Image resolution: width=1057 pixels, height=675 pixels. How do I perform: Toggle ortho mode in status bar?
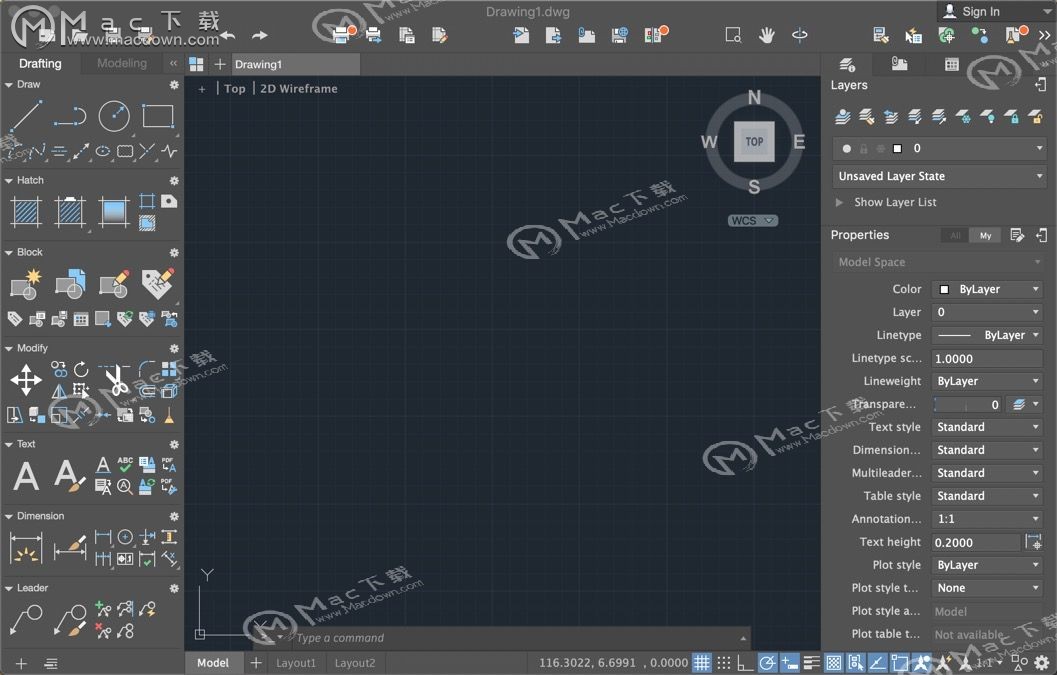[x=745, y=664]
